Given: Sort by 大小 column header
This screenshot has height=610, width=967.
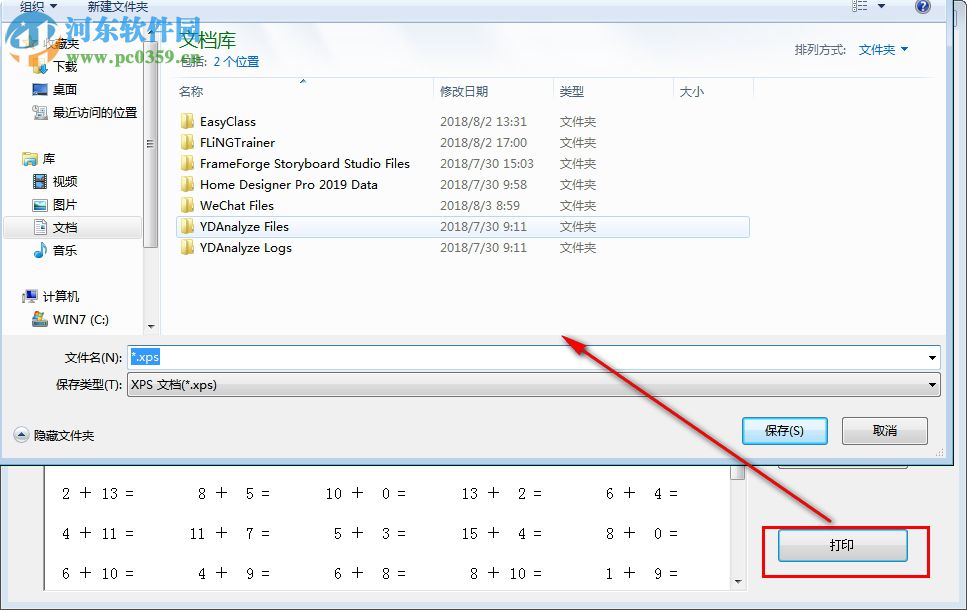Looking at the screenshot, I should click(691, 91).
